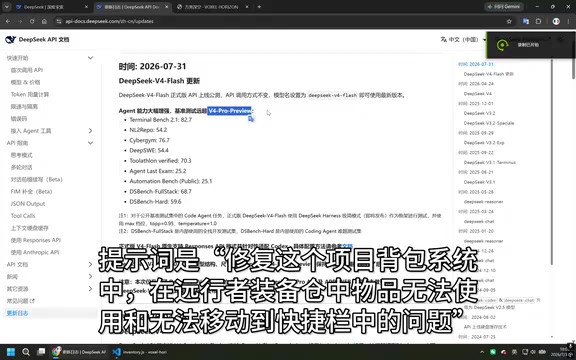The width and height of the screenshot is (576, 360).
Task: Open the Windows Start menu
Action: tap(11, 352)
